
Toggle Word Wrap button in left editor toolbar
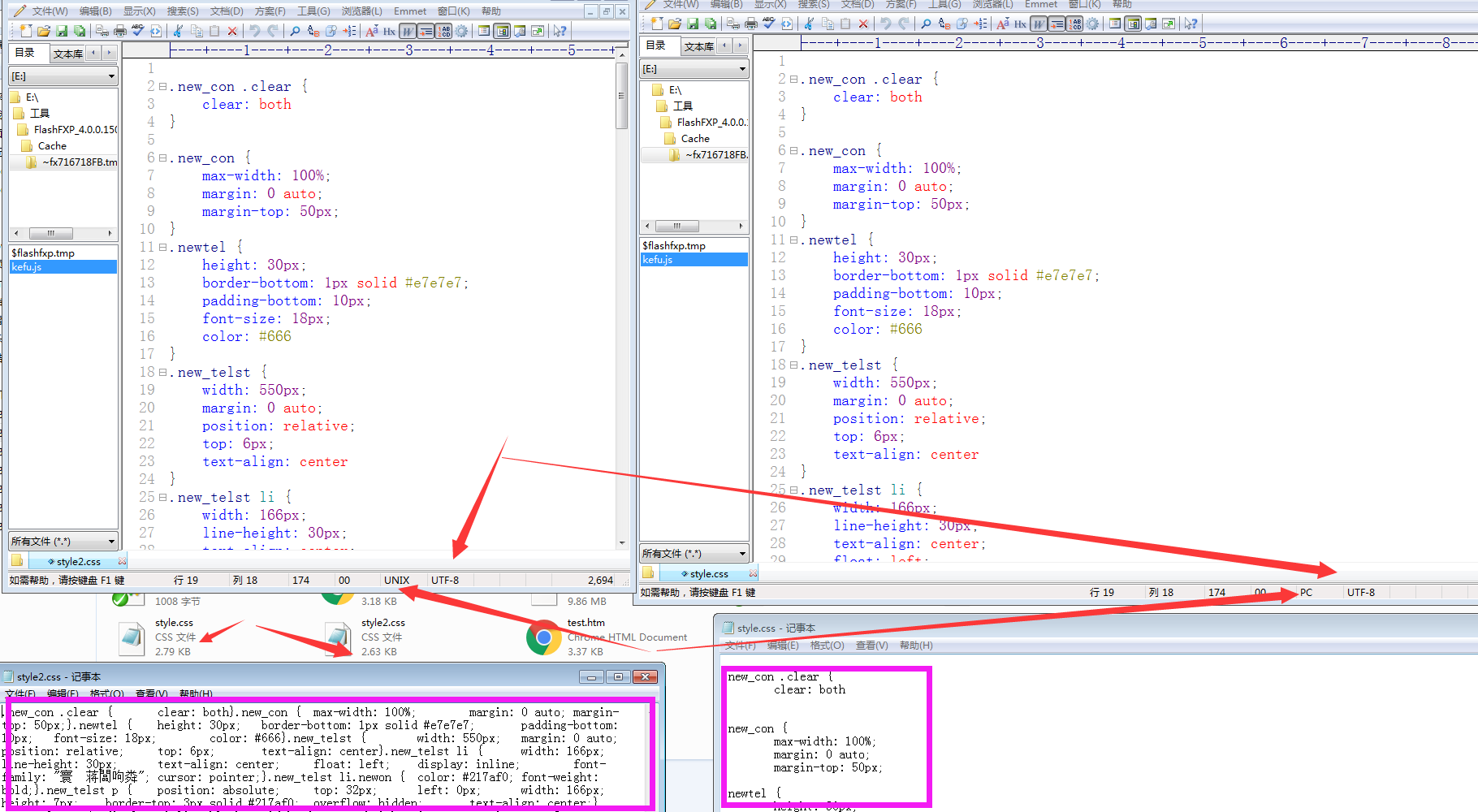[x=408, y=31]
